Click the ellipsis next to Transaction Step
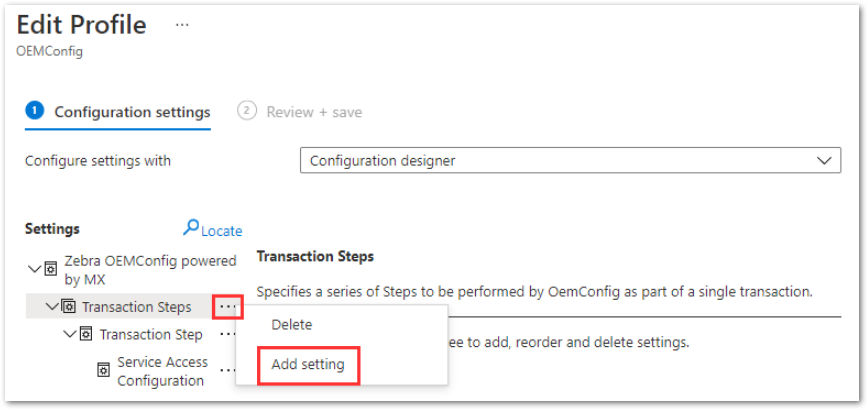Viewport: 868px width, 410px height. pyautogui.click(x=228, y=334)
